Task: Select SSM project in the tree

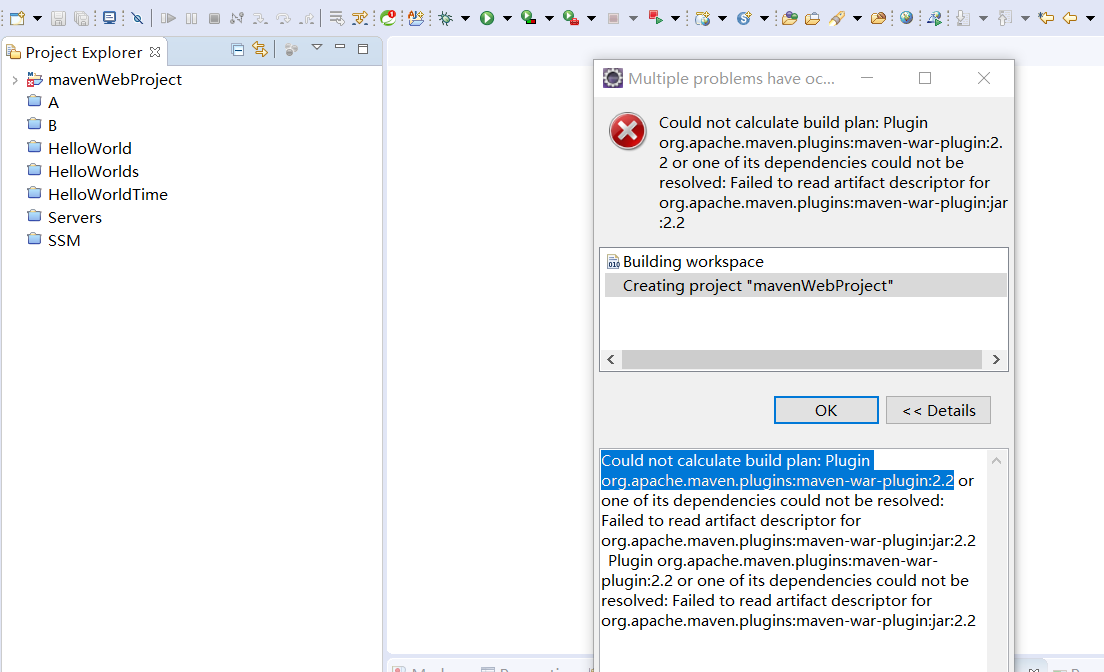Action: pos(63,240)
